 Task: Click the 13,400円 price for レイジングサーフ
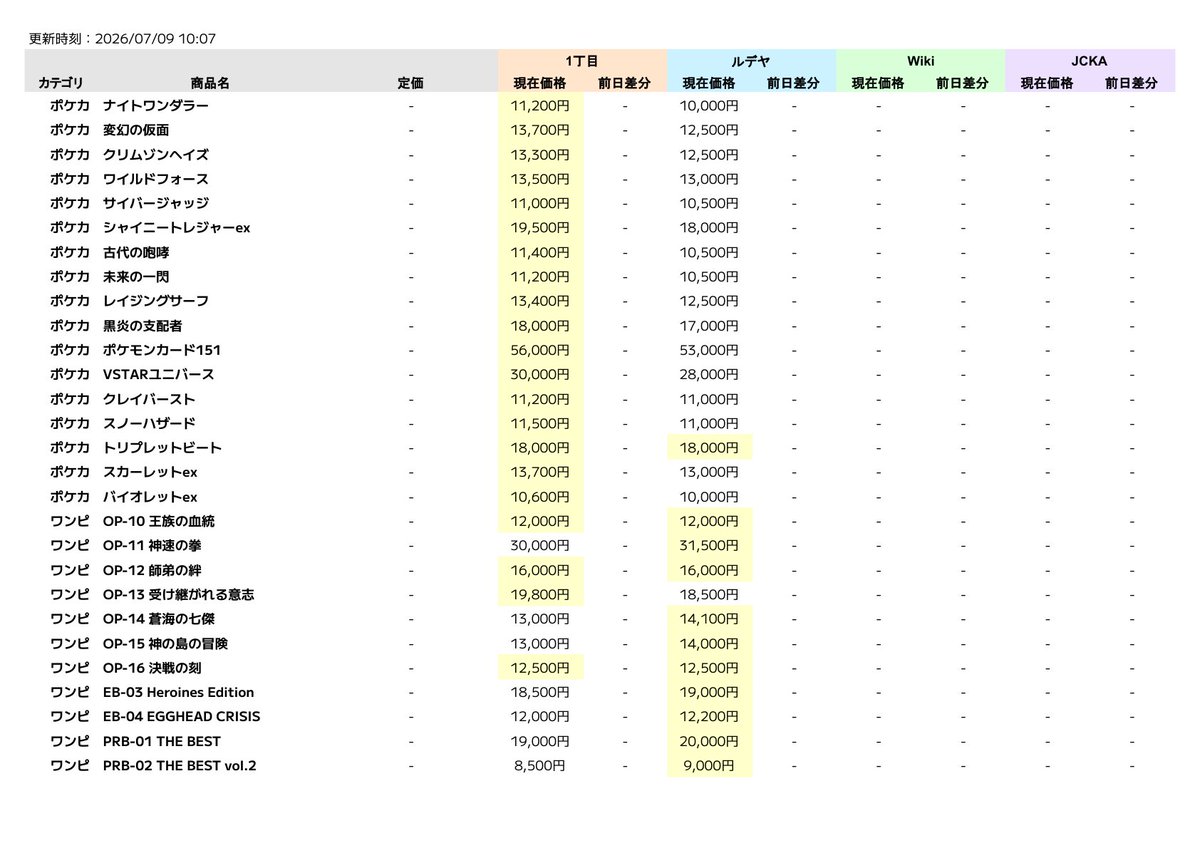(x=541, y=301)
